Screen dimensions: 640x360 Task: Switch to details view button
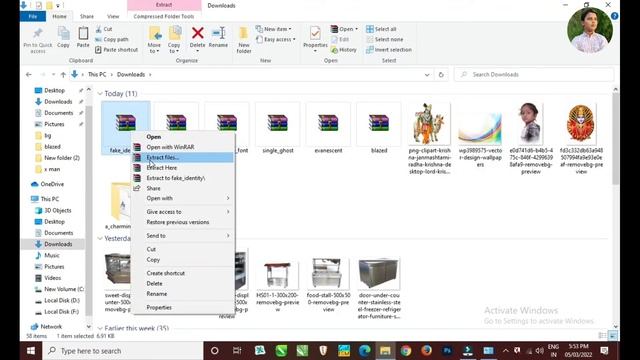coord(602,336)
